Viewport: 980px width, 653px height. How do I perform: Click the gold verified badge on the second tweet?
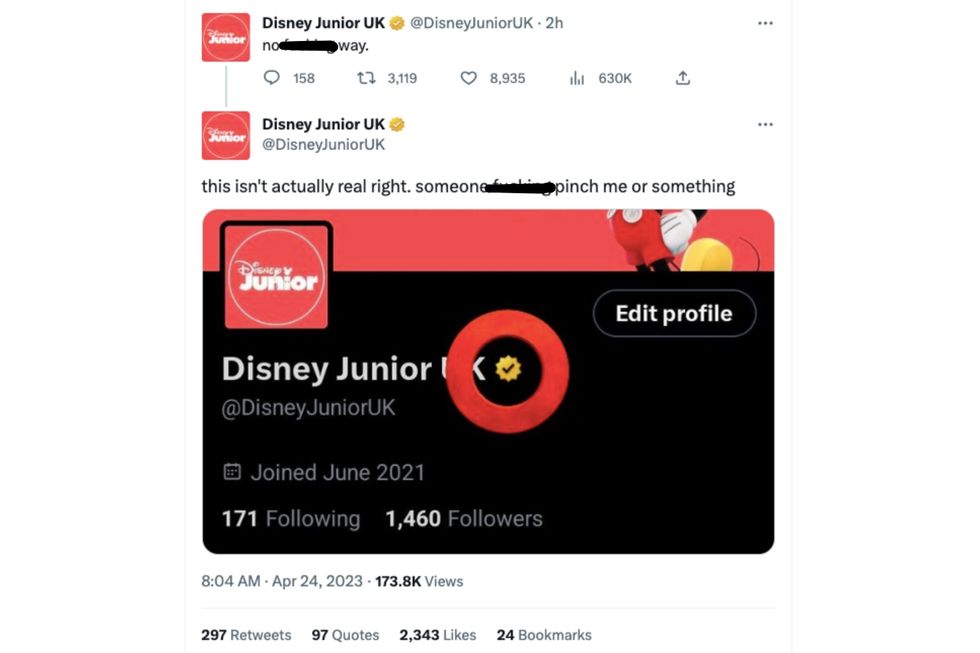397,124
